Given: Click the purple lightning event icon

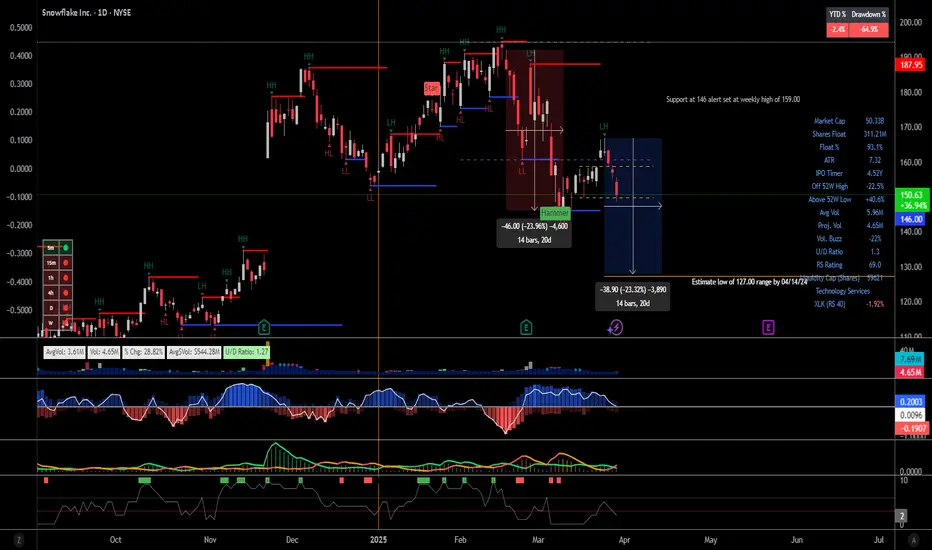Looking at the screenshot, I should [615, 327].
